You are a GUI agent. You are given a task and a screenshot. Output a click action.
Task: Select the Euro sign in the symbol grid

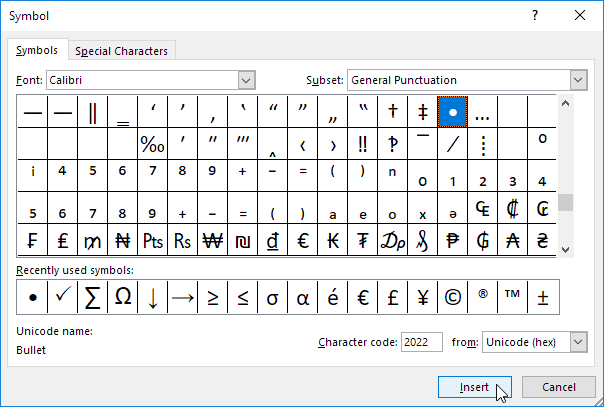(303, 240)
